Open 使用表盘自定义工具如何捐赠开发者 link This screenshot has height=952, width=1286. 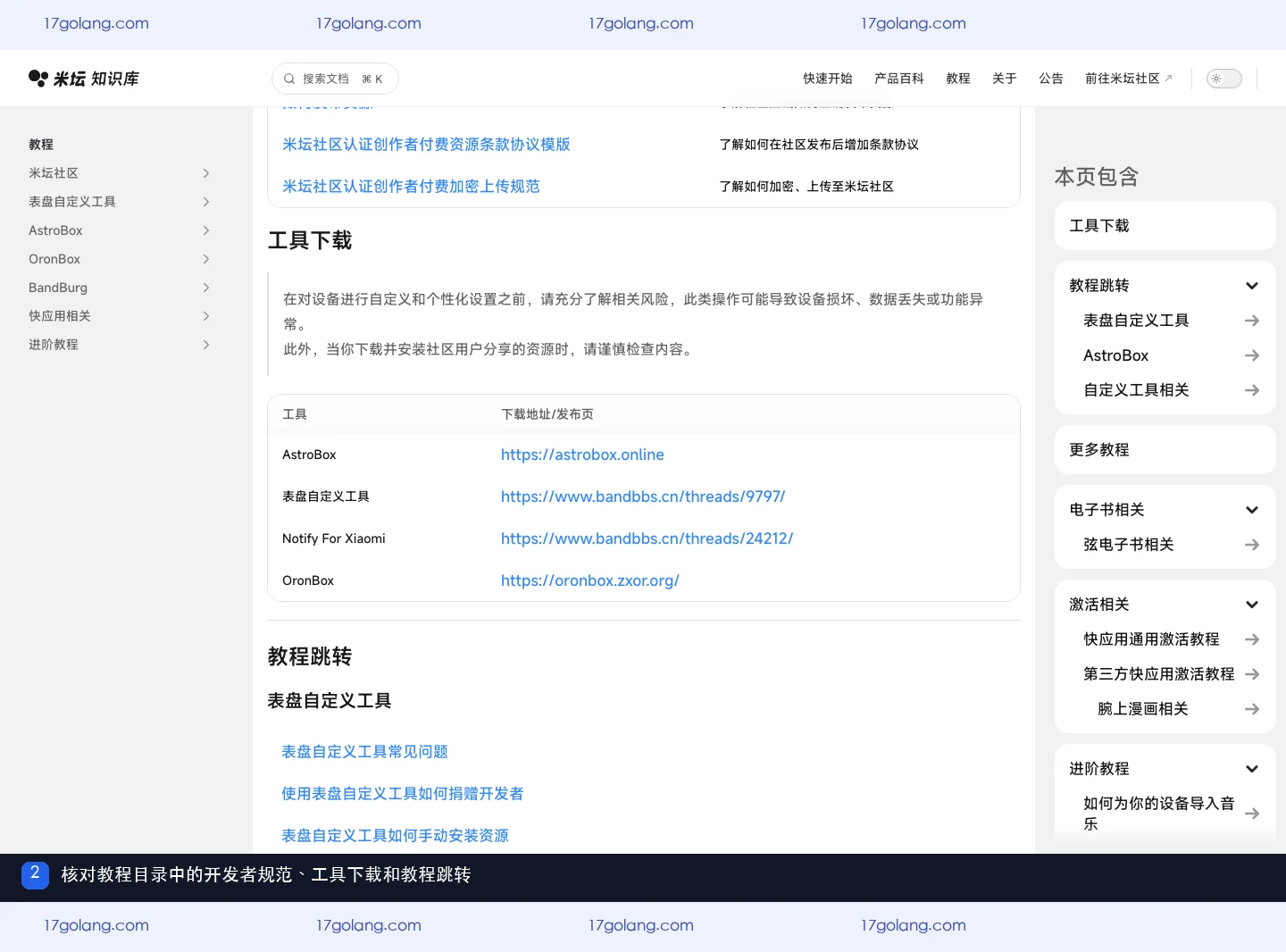[x=403, y=794]
